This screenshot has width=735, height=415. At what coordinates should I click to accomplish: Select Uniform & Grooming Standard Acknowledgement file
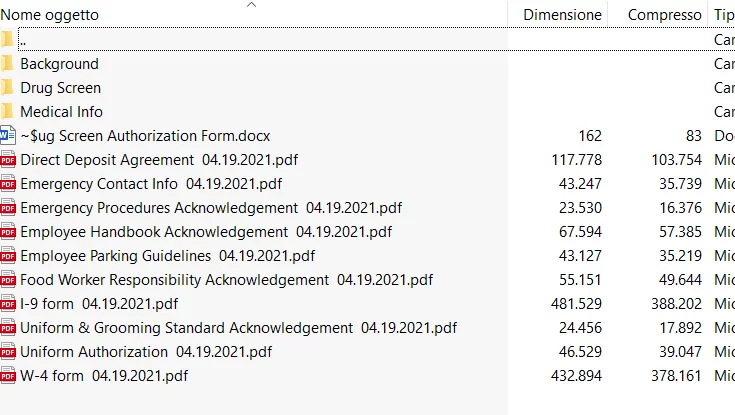(238, 328)
